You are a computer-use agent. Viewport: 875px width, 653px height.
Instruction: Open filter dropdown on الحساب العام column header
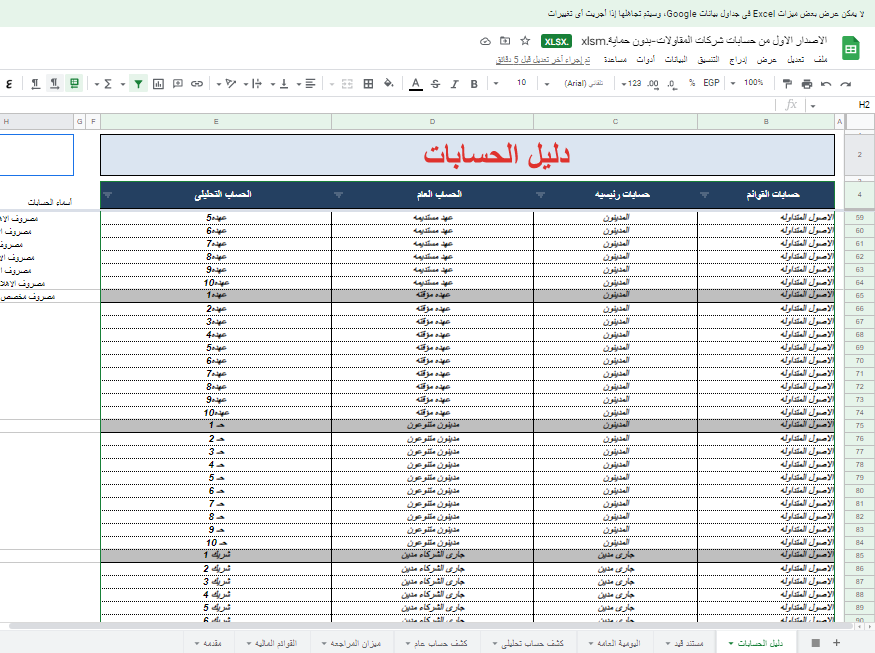(x=338, y=195)
